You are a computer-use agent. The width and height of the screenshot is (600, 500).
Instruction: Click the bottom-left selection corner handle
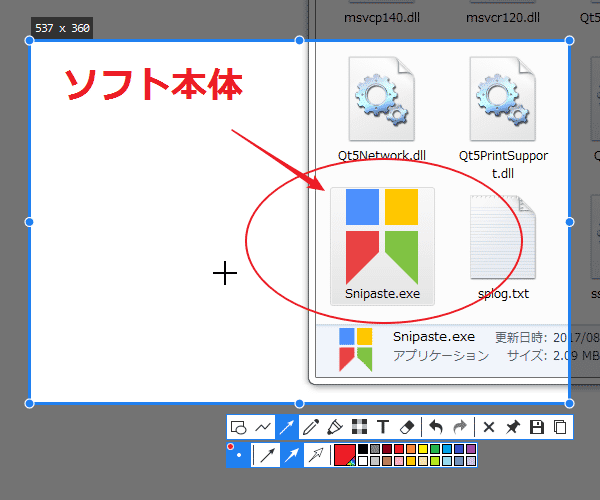tap(29, 403)
